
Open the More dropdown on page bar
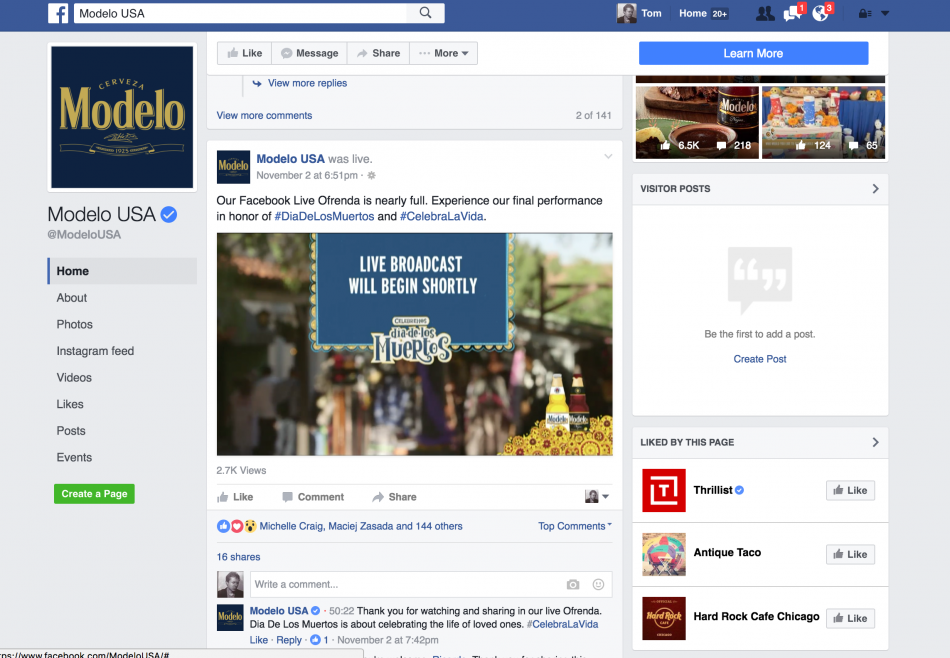coord(443,53)
